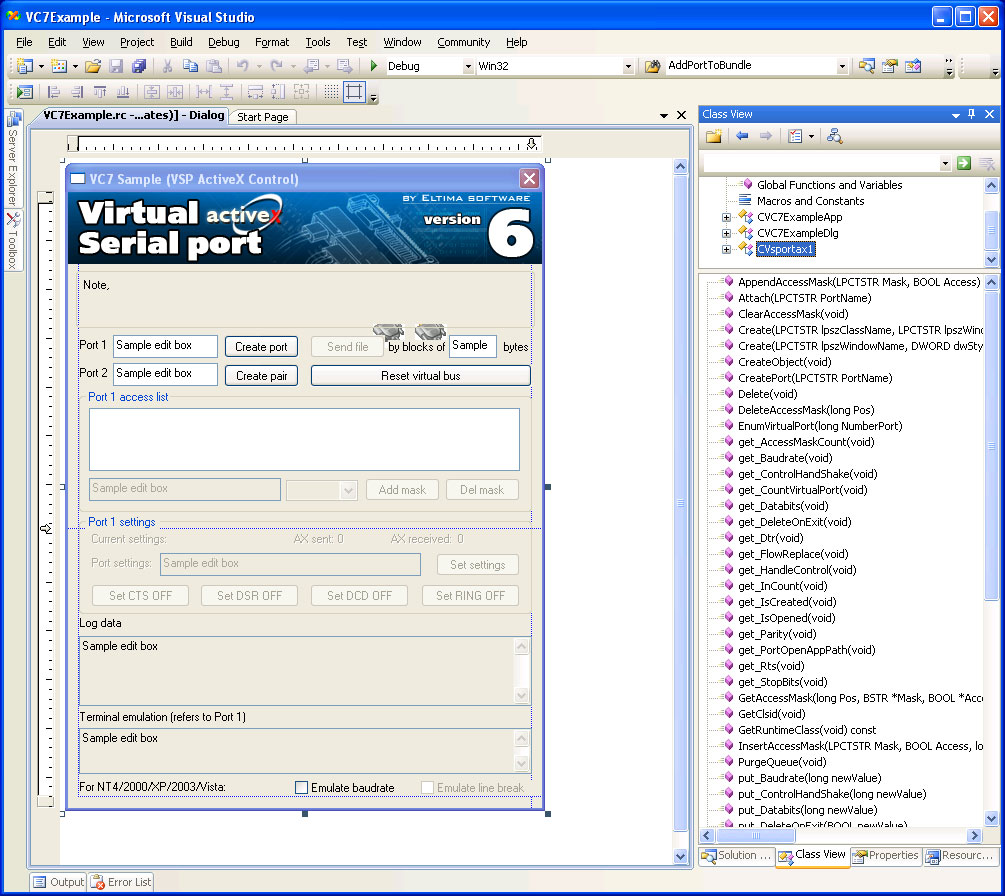Image resolution: width=1005 pixels, height=896 pixels.
Task: Switch to the Solution Explorer bottom tab
Action: click(736, 856)
